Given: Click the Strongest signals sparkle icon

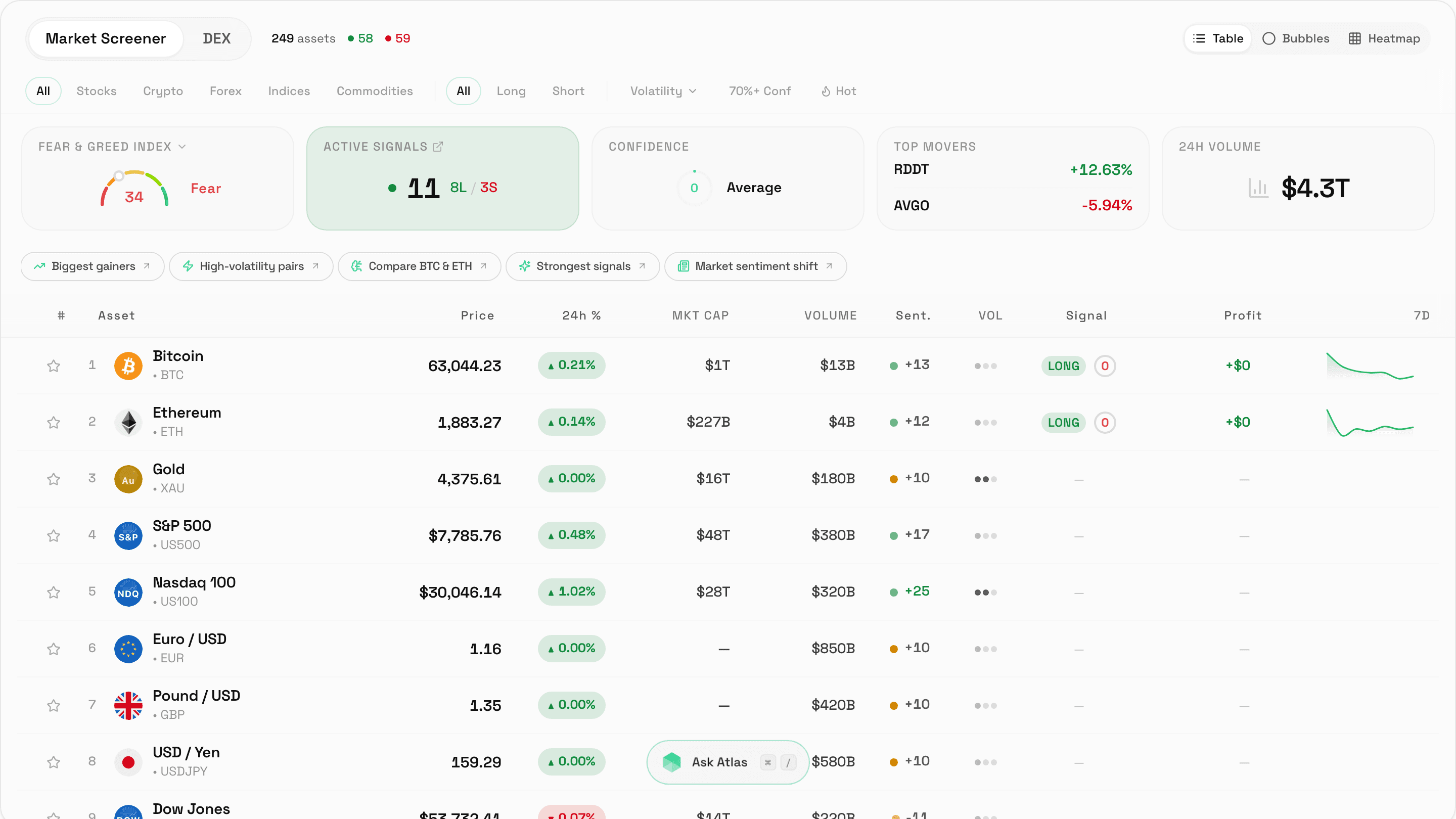Looking at the screenshot, I should click(x=525, y=266).
